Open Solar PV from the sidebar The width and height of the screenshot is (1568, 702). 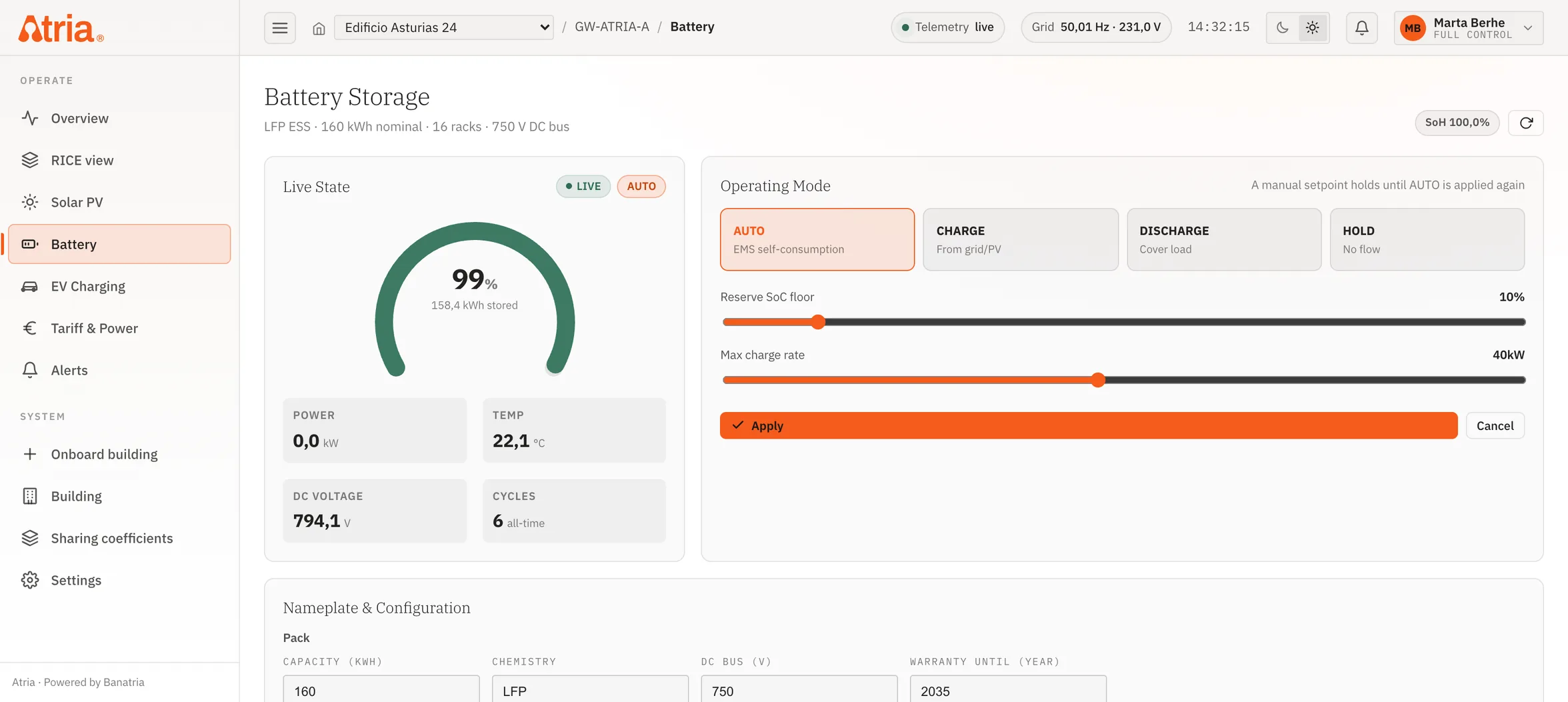[x=119, y=202]
